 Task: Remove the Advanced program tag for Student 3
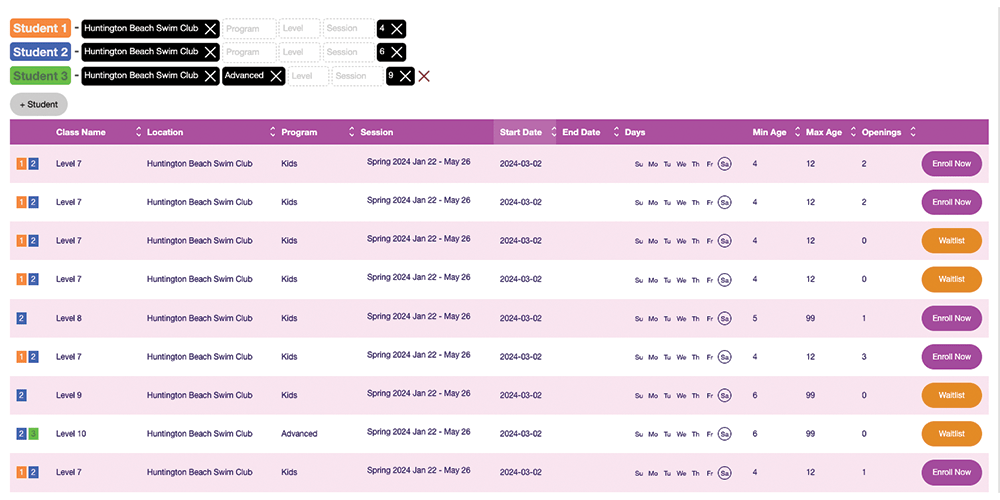[276, 76]
